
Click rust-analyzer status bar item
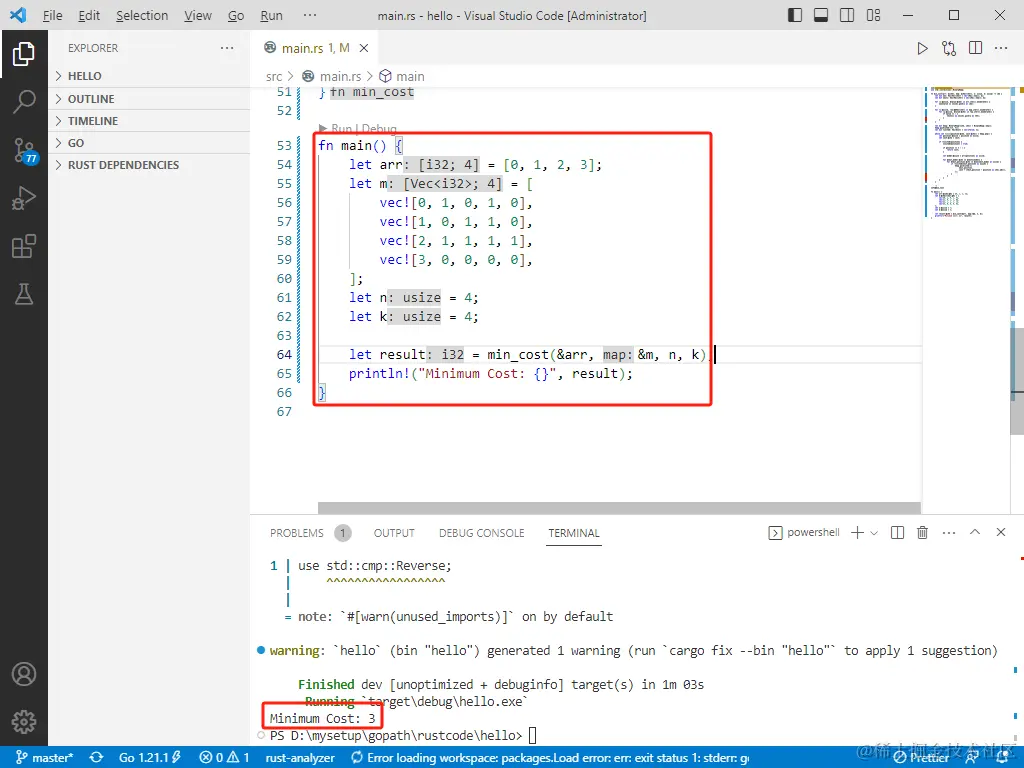pyautogui.click(x=300, y=758)
